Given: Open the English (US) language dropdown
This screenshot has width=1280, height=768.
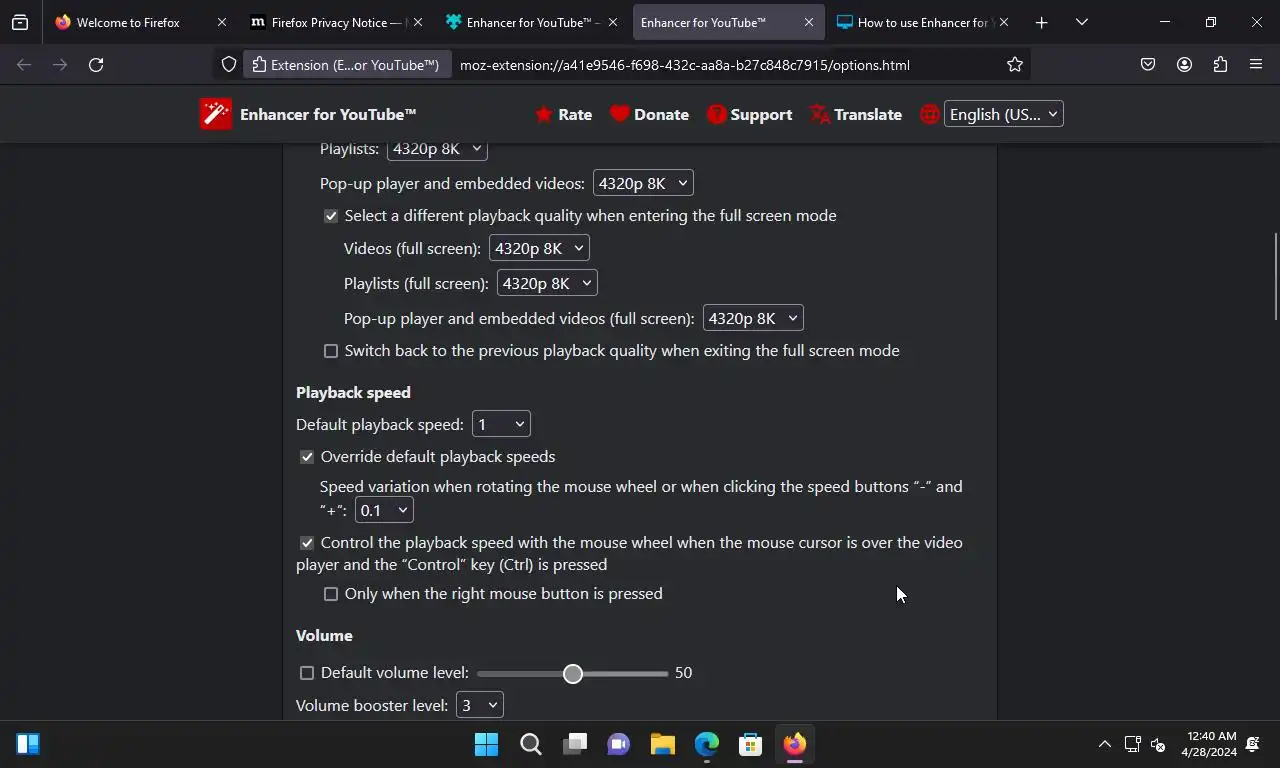Looking at the screenshot, I should (1003, 114).
